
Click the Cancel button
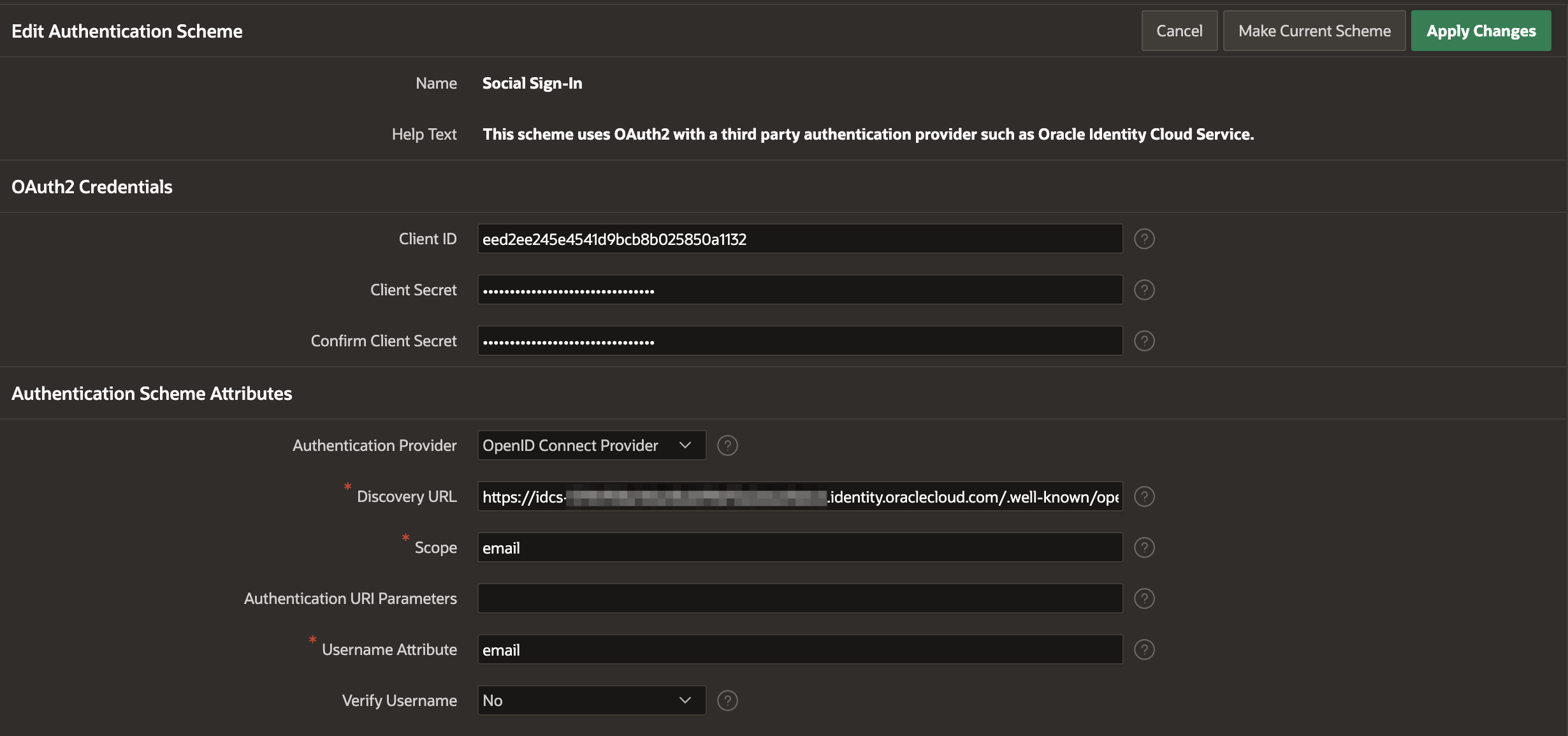click(x=1179, y=31)
